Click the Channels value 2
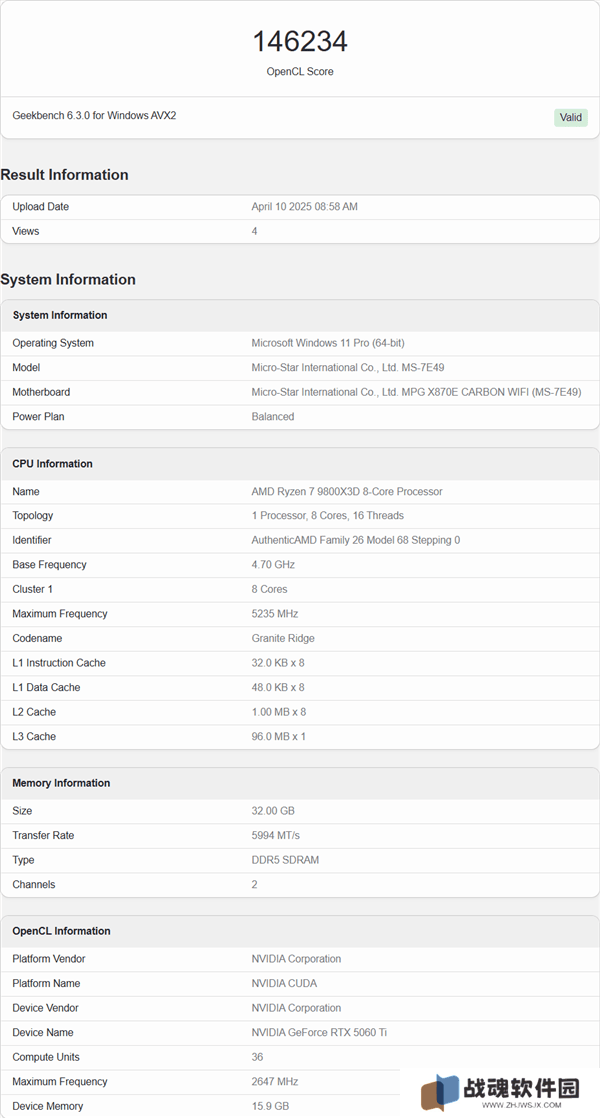Viewport: 600px width, 1118px height. (x=254, y=884)
